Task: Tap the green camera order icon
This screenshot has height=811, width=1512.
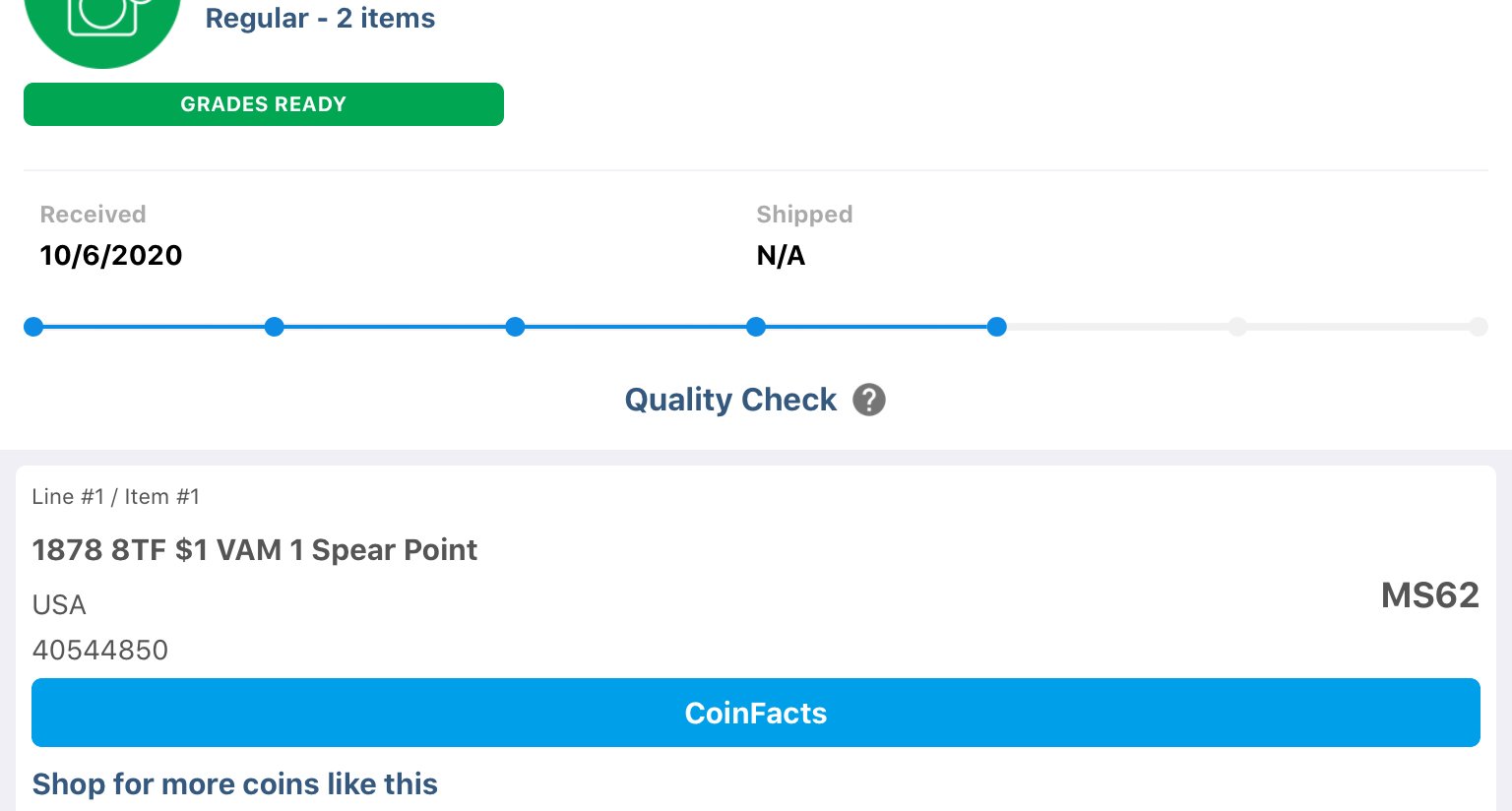Action: point(102,20)
